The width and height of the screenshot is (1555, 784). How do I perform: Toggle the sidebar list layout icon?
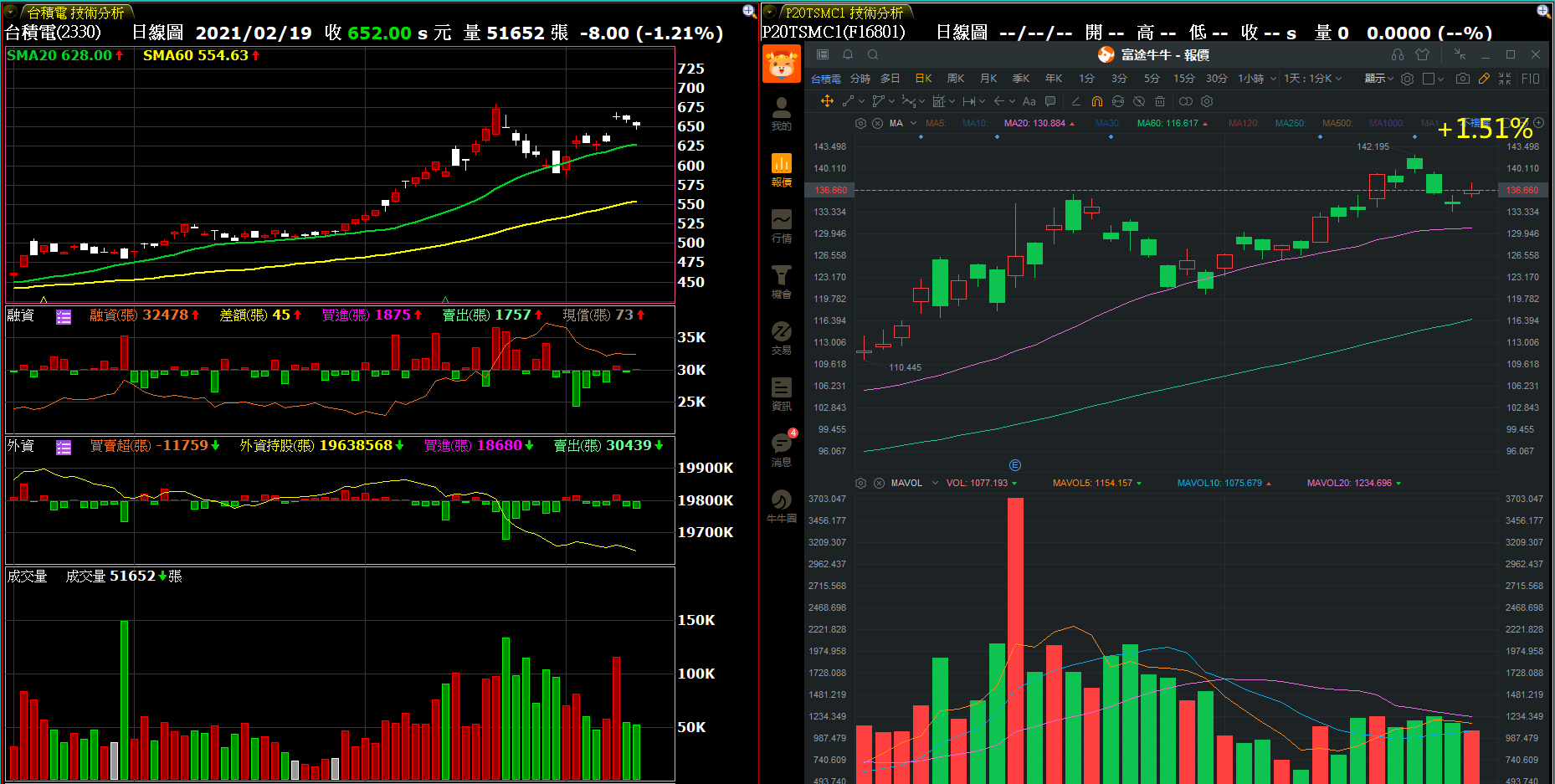(x=823, y=54)
